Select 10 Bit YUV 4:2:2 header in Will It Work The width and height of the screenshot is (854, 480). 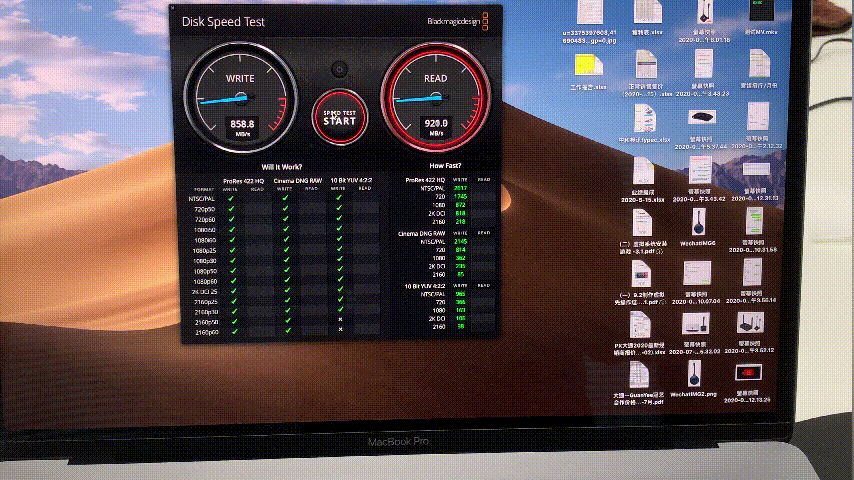(x=351, y=180)
